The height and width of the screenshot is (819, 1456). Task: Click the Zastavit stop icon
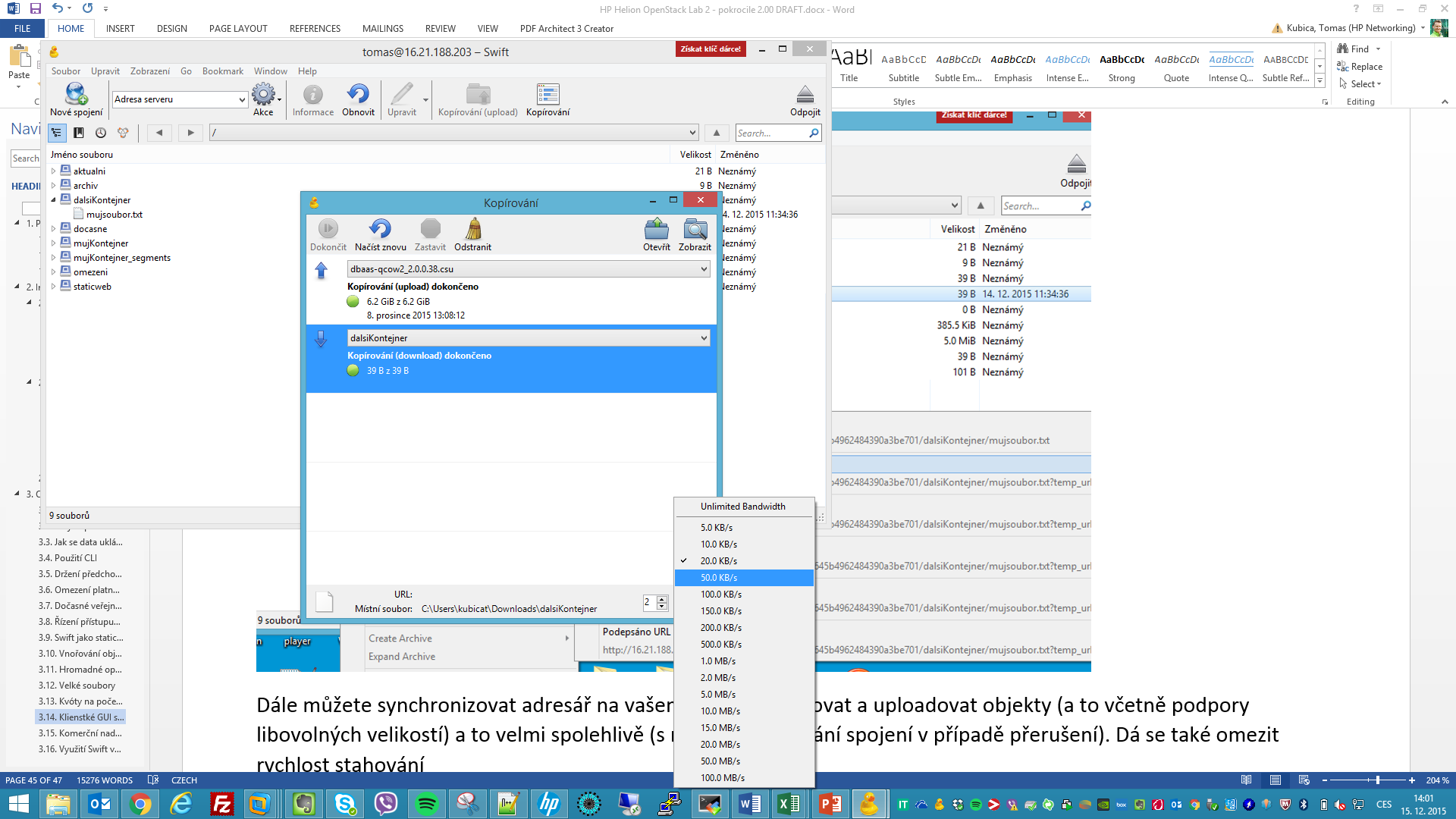pyautogui.click(x=431, y=229)
